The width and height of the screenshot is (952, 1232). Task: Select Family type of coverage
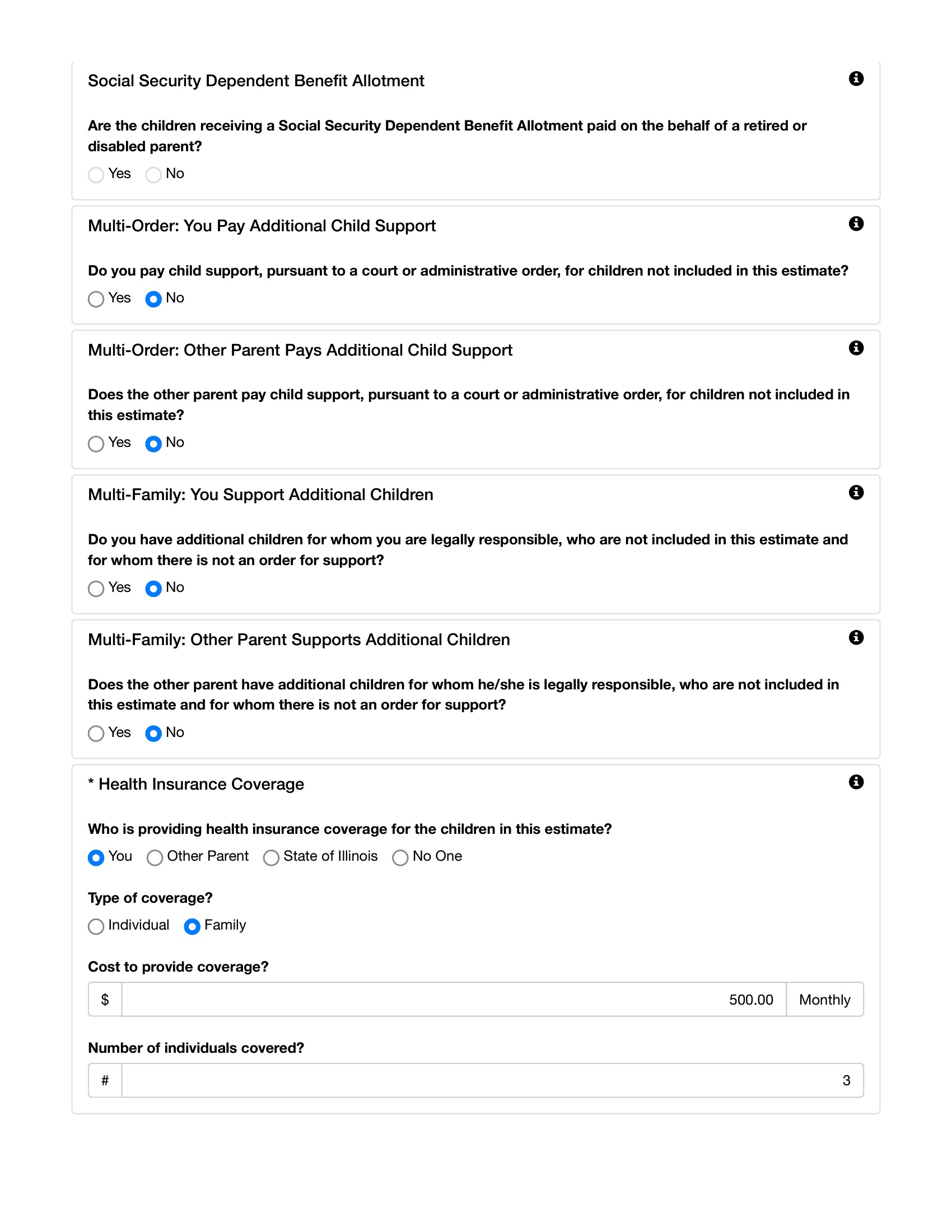(192, 927)
